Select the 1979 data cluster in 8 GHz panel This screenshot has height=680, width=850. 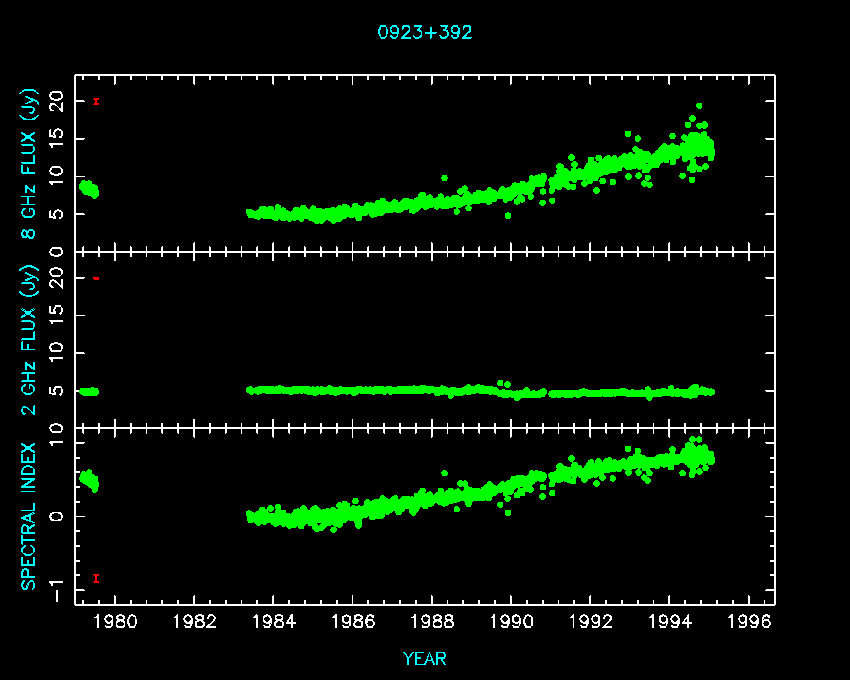point(89,188)
